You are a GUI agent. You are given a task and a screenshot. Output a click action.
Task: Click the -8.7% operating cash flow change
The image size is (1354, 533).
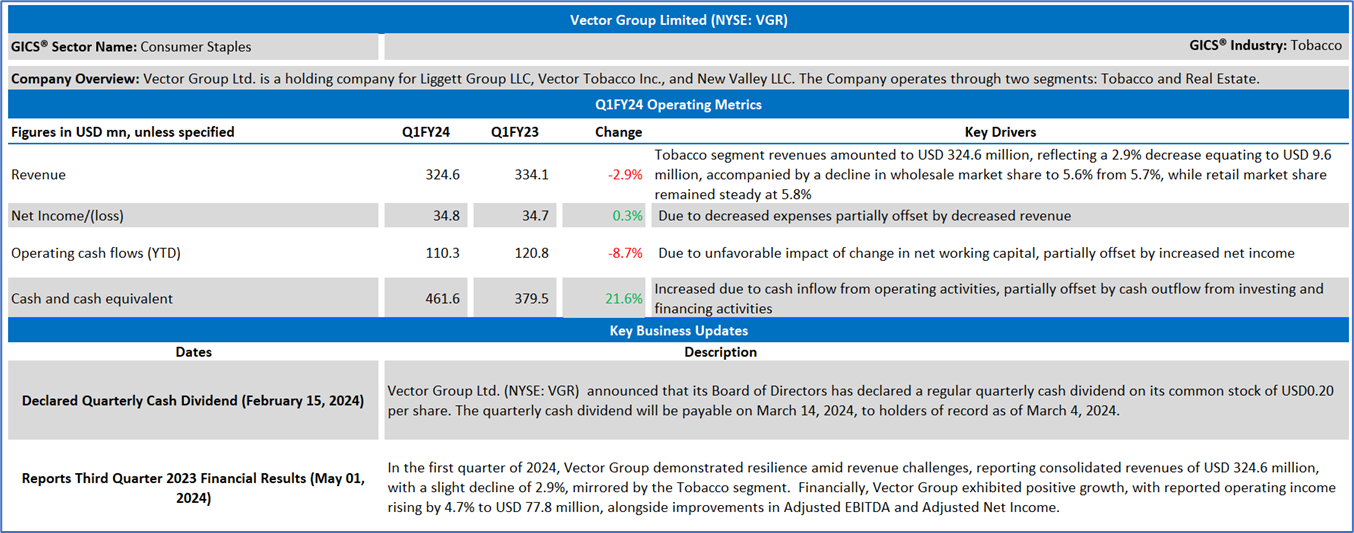(625, 253)
